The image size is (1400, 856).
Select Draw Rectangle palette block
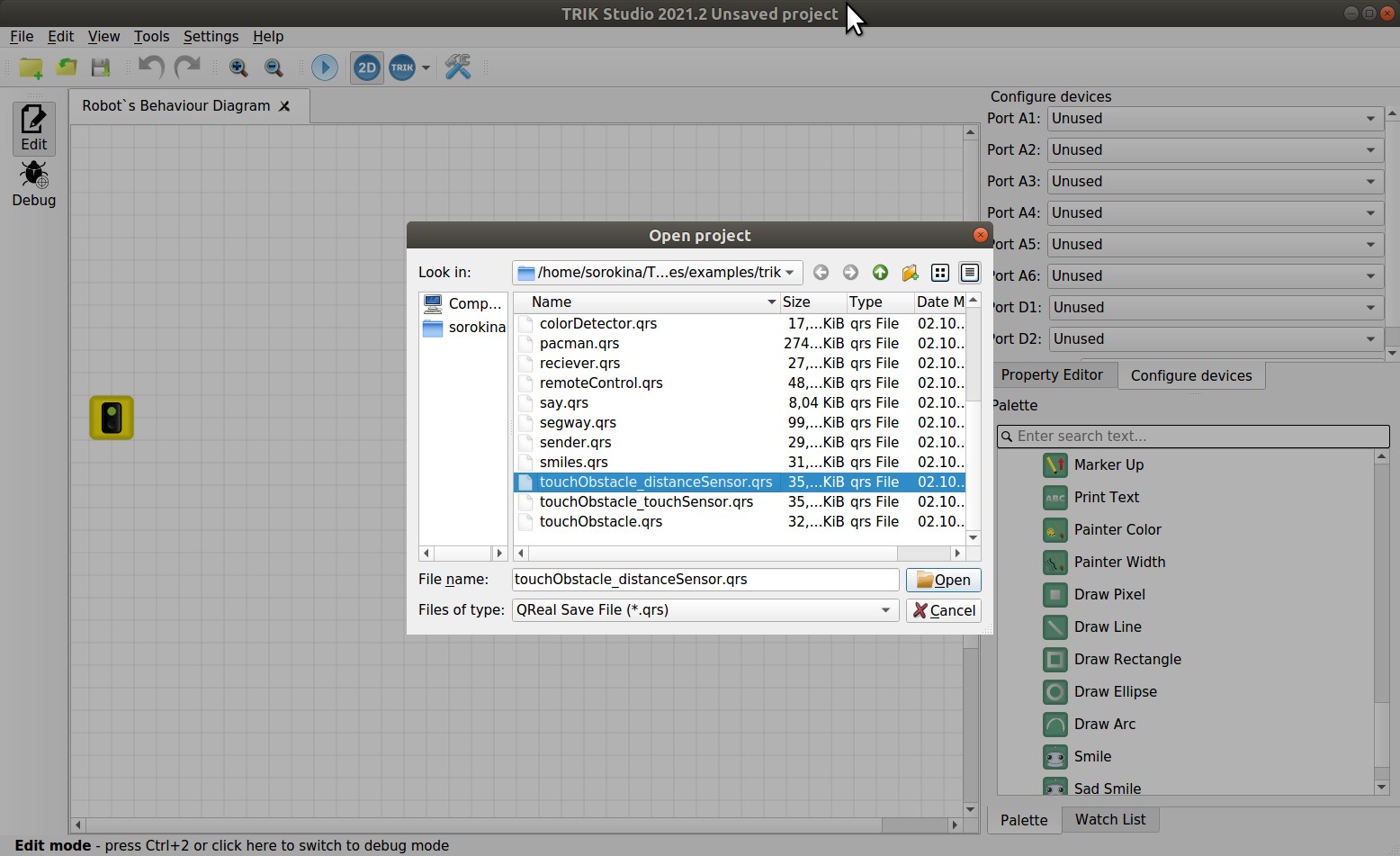pos(1112,660)
